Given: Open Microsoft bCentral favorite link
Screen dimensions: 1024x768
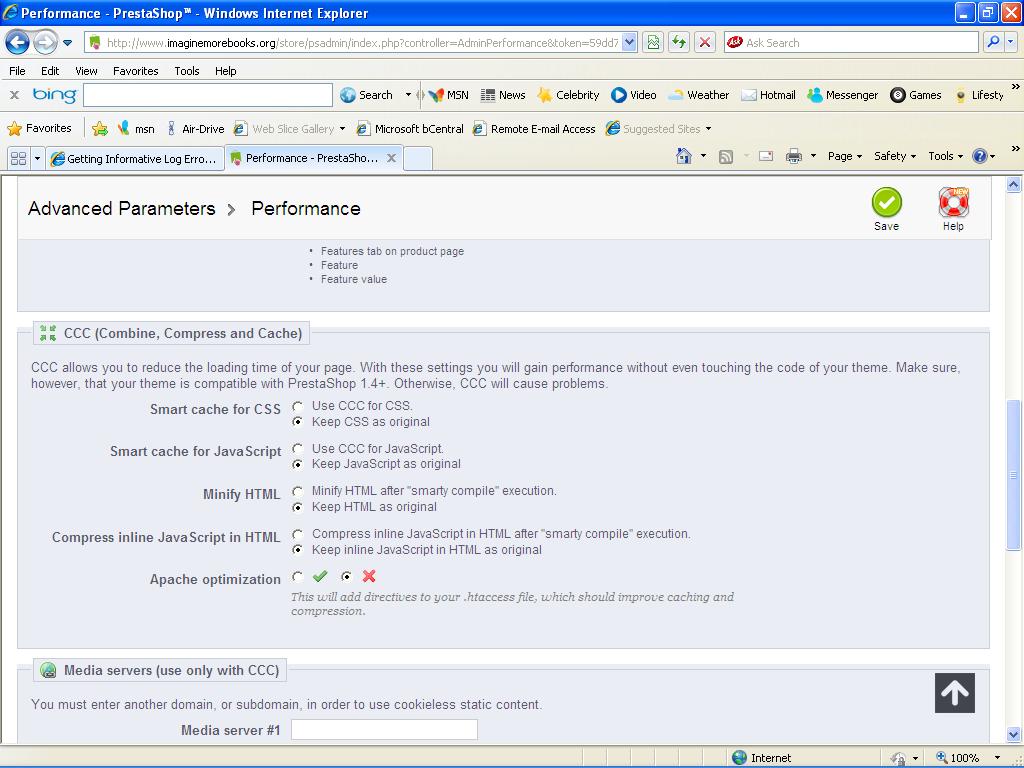Looking at the screenshot, I should click(x=410, y=129).
